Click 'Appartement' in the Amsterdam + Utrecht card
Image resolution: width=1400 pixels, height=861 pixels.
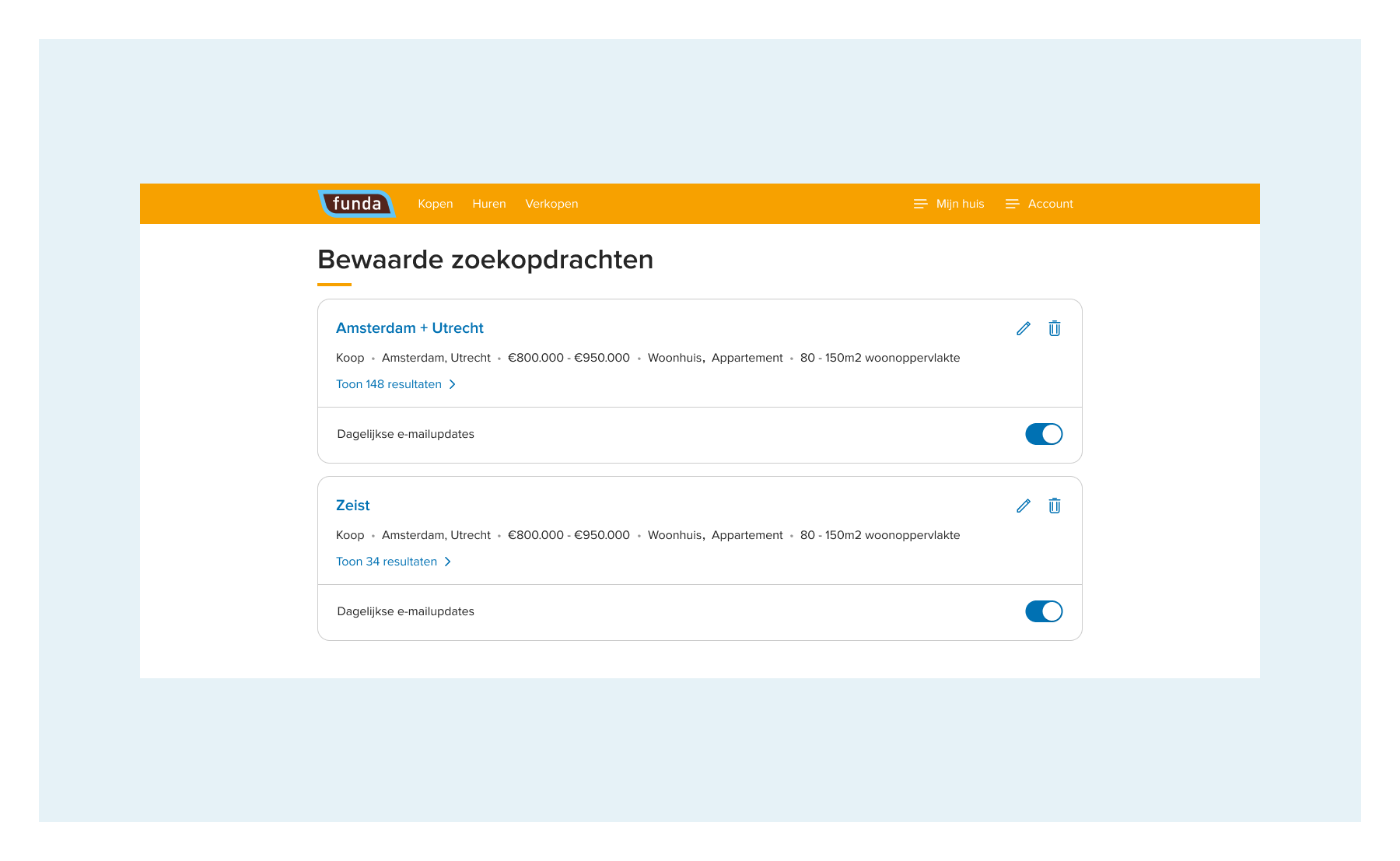[x=747, y=358]
